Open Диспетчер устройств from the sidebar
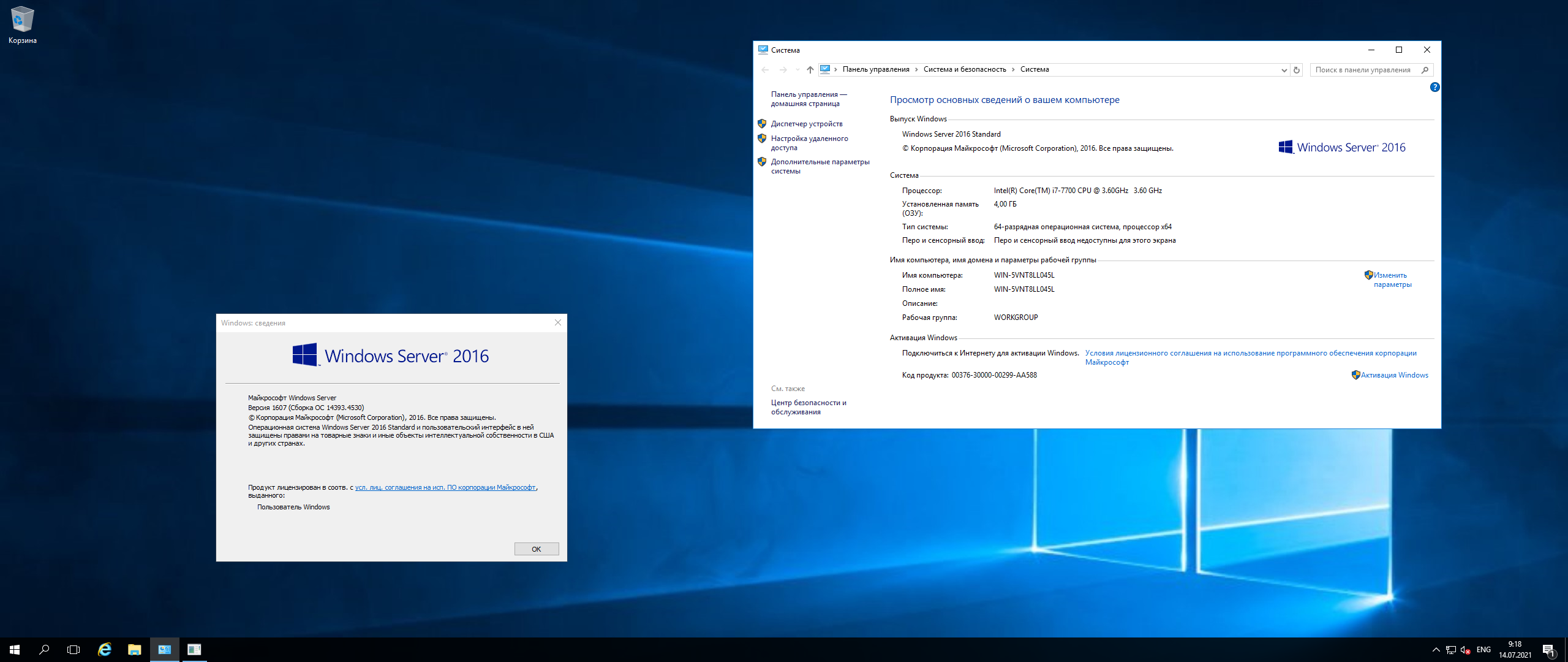This screenshot has width=1568, height=662. [807, 124]
